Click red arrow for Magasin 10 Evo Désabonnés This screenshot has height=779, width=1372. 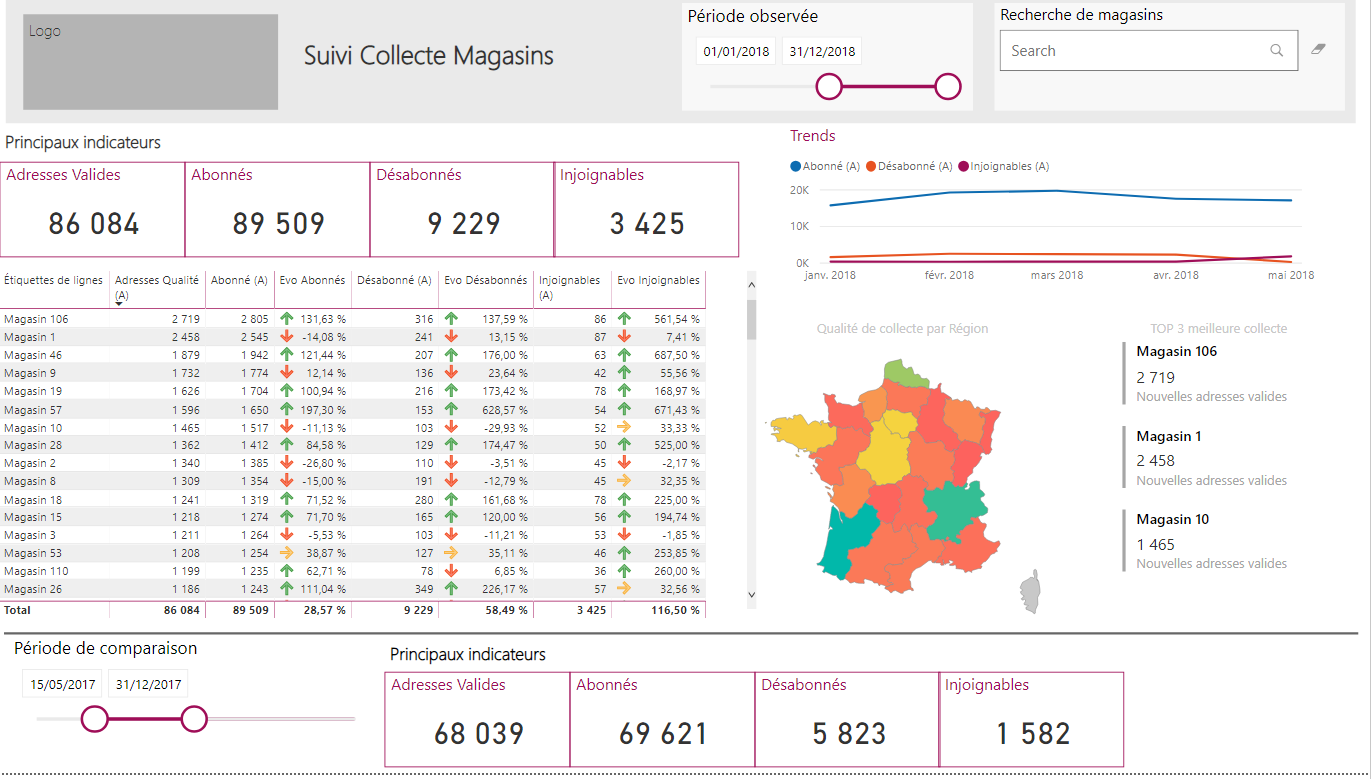[451, 427]
